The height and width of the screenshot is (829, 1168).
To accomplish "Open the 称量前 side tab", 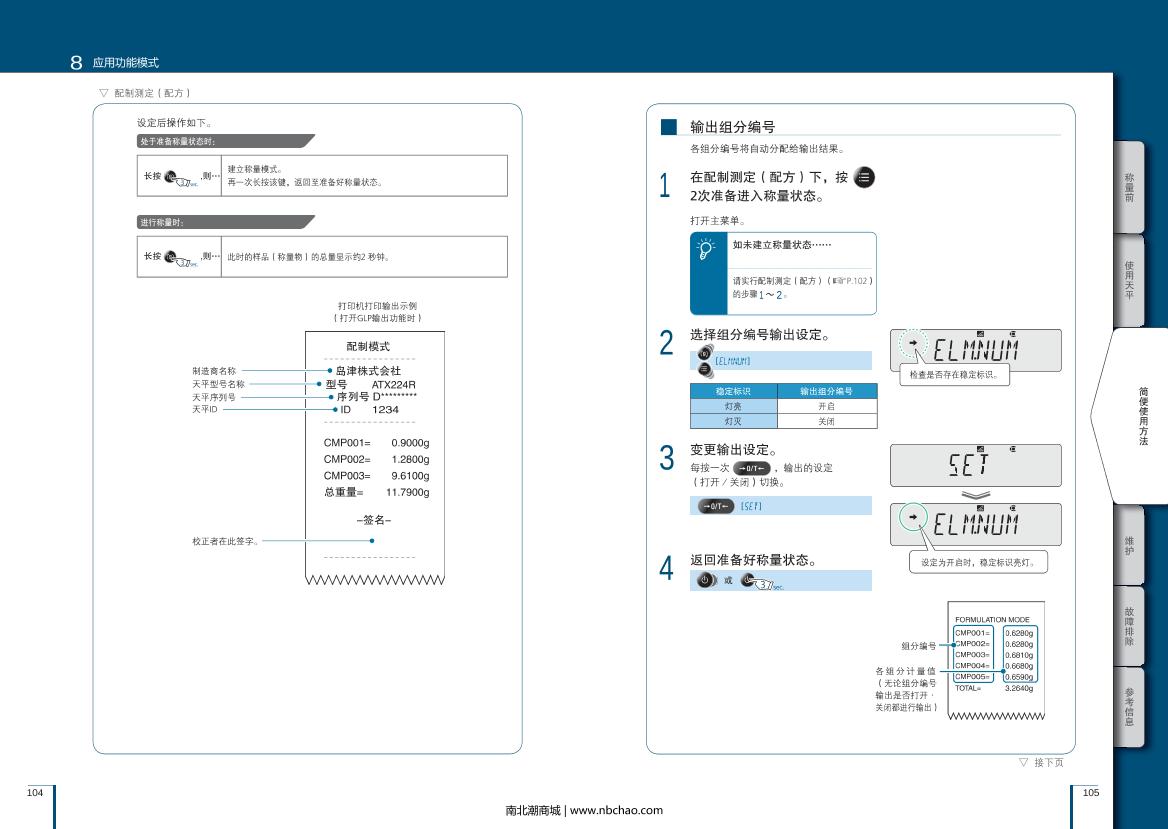I will pos(1129,187).
